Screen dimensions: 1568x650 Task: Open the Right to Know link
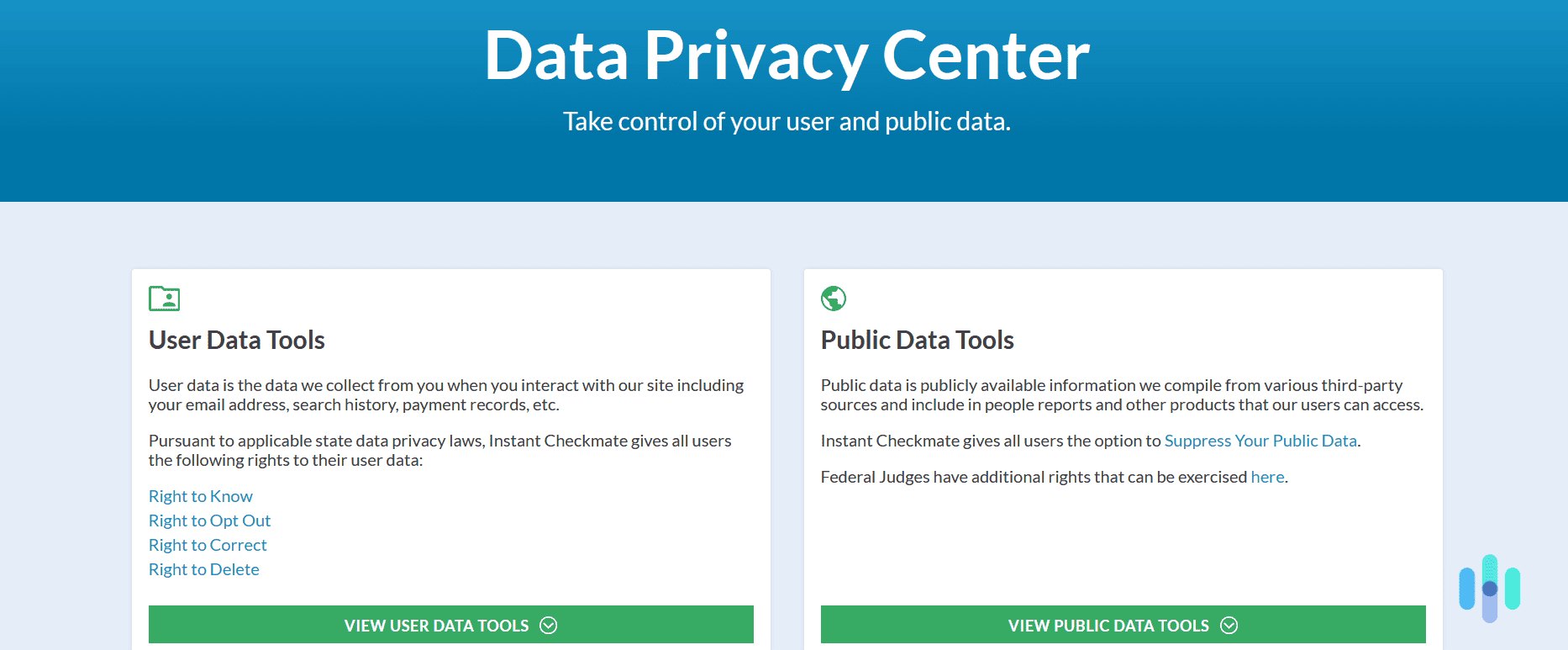click(200, 496)
